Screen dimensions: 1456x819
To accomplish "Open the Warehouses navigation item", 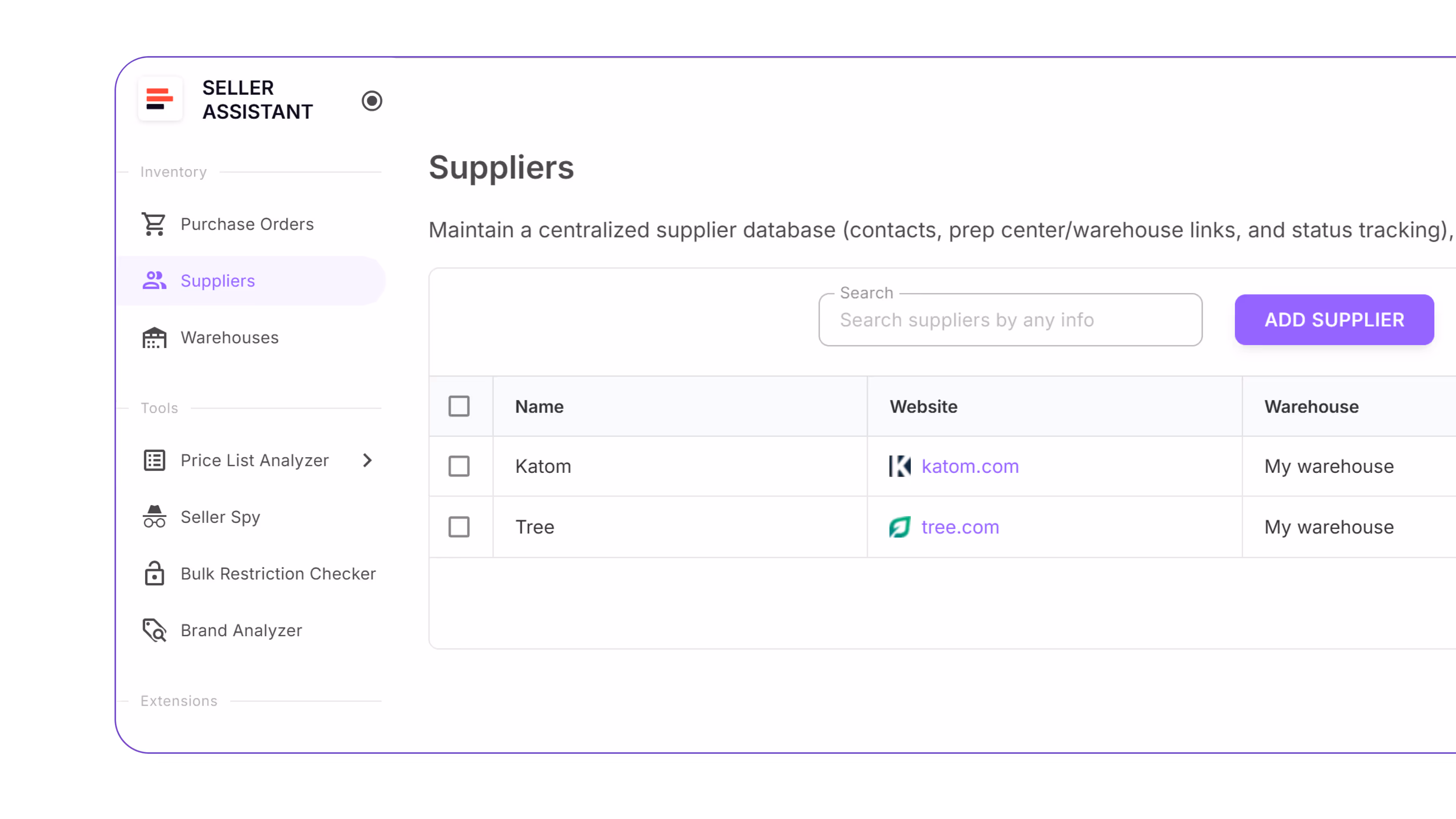I will pyautogui.click(x=229, y=337).
